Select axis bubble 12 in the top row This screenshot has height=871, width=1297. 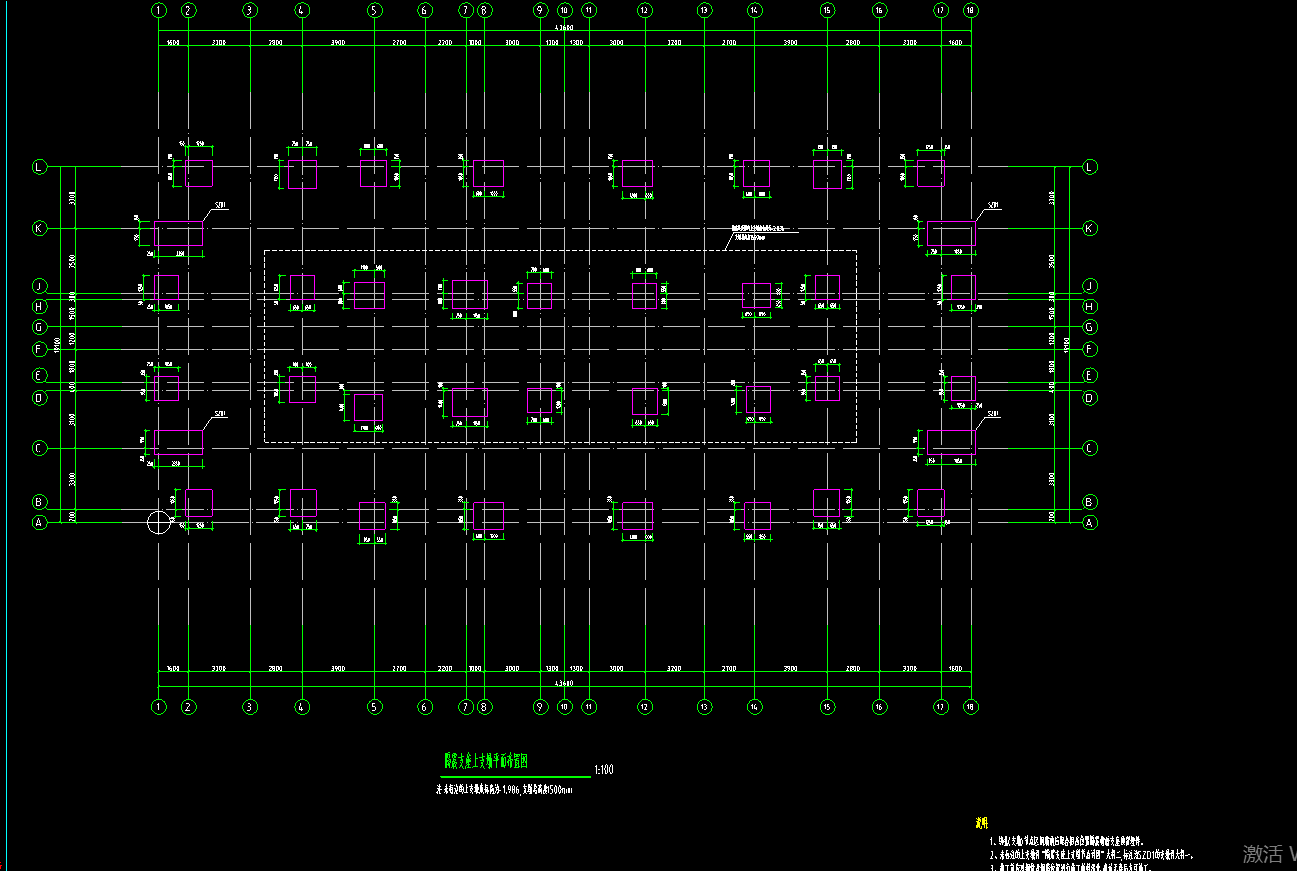(644, 10)
